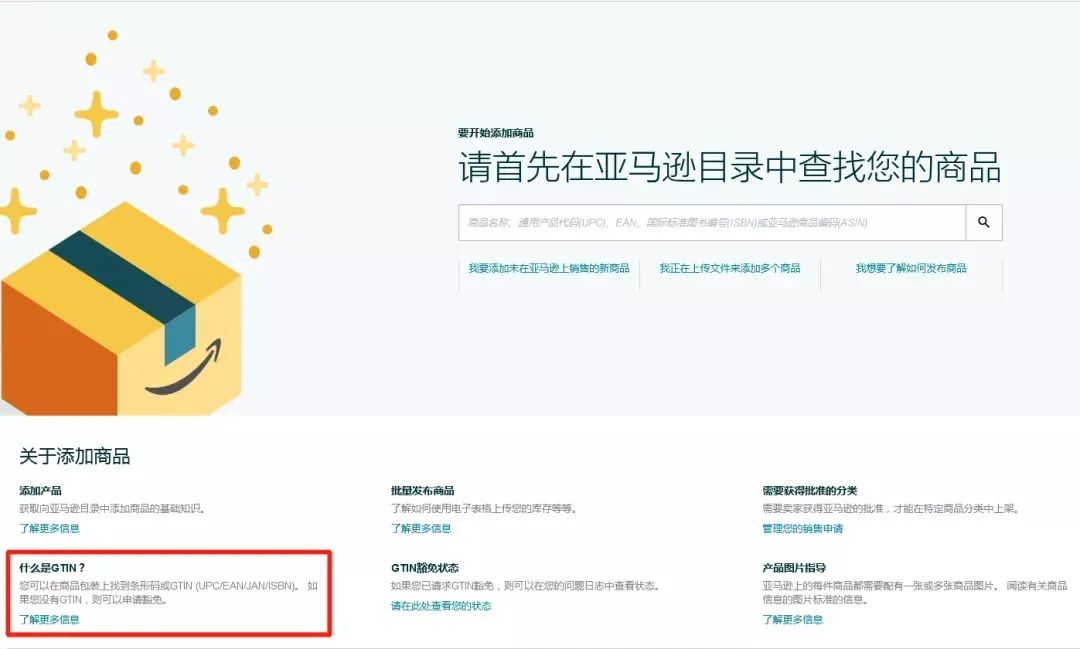Open 我要添加未在亚马逊上销售的新商品 link
The image size is (1080, 649).
point(549,268)
